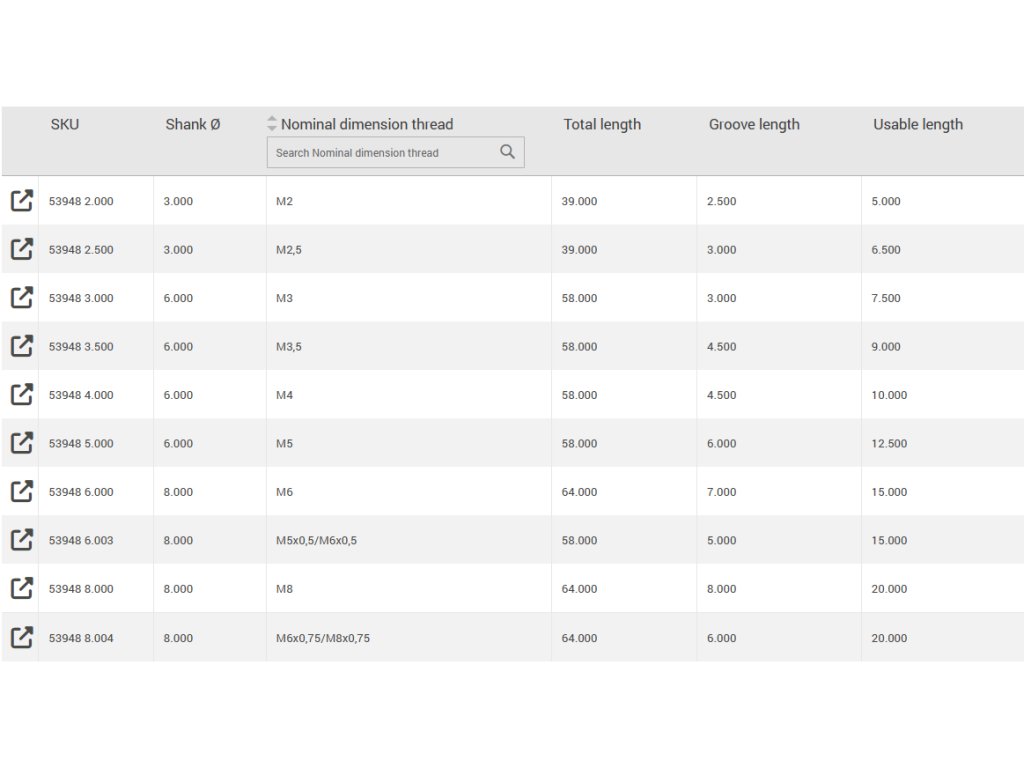Screen dimensions: 1024x768
Task: Click the Groove length column header
Action: point(754,124)
